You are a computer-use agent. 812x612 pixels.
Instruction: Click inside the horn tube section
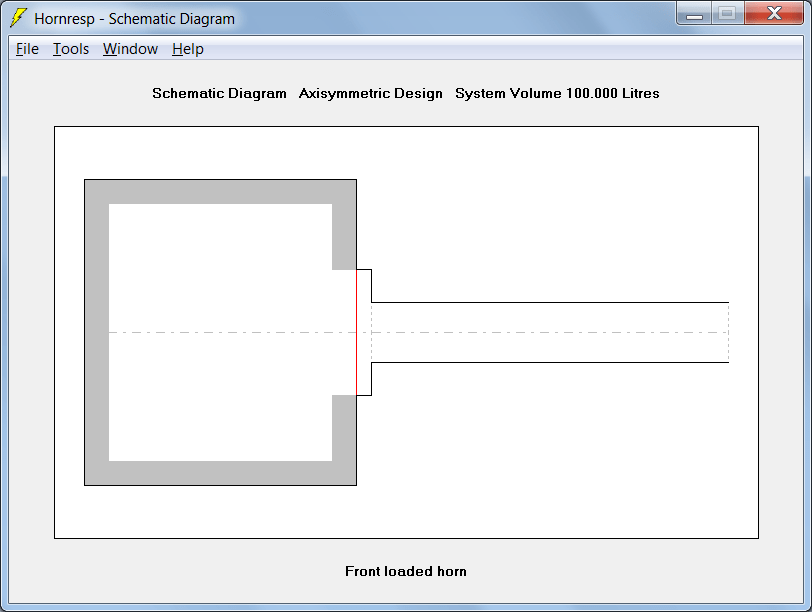(550, 332)
